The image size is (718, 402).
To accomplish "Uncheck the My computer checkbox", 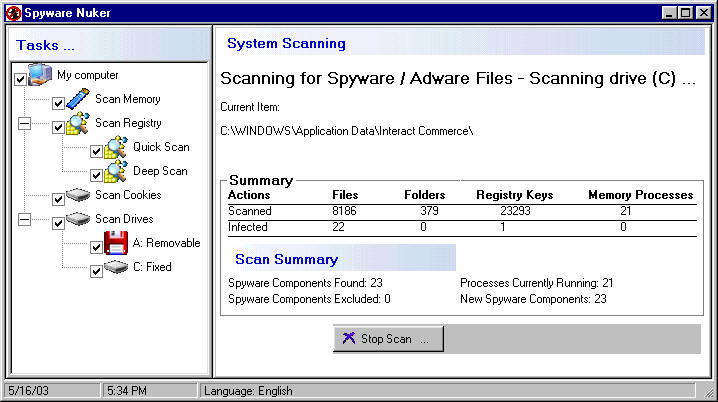I will click(x=20, y=79).
